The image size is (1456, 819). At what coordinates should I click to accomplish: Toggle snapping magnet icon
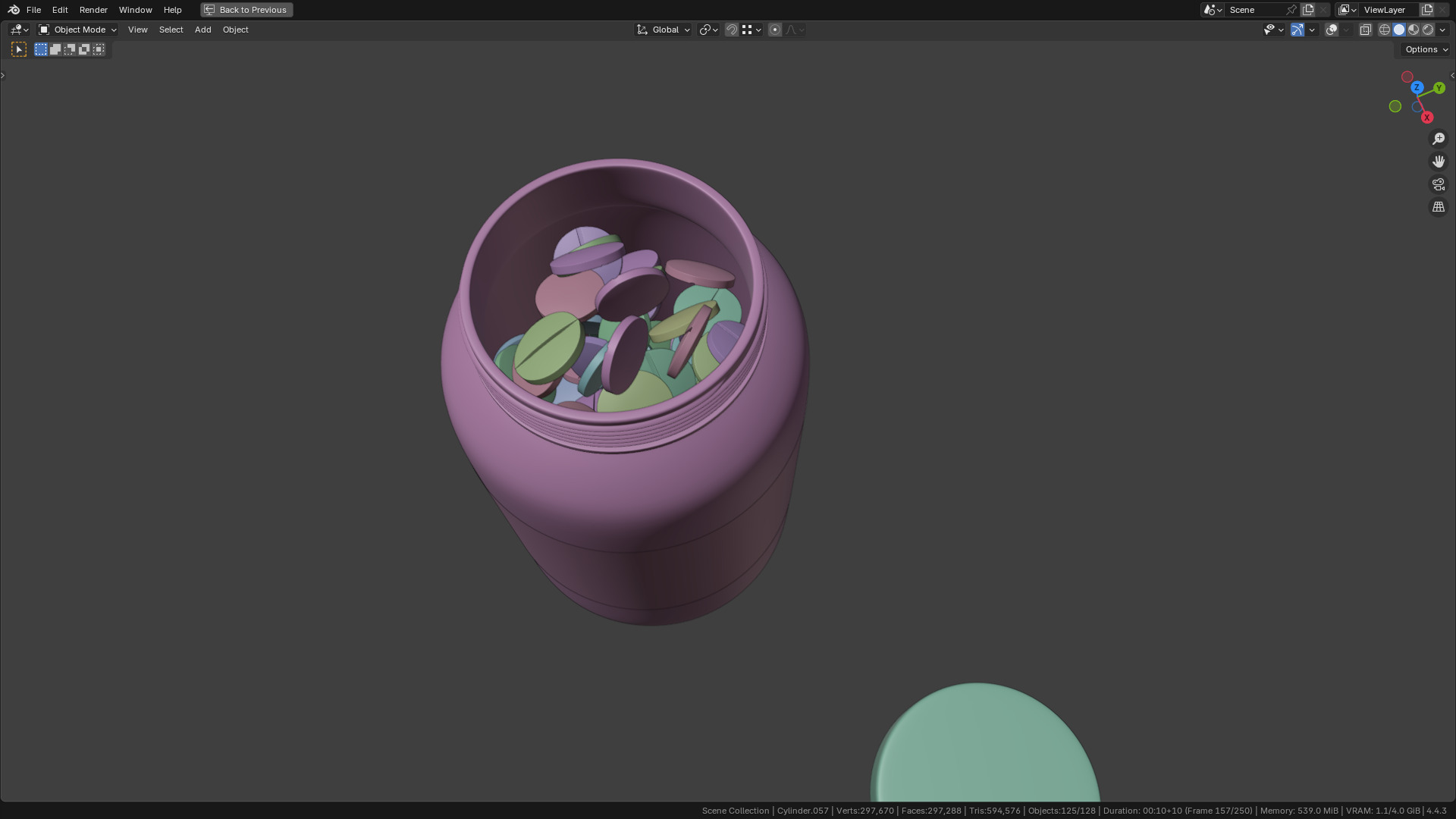click(x=732, y=30)
